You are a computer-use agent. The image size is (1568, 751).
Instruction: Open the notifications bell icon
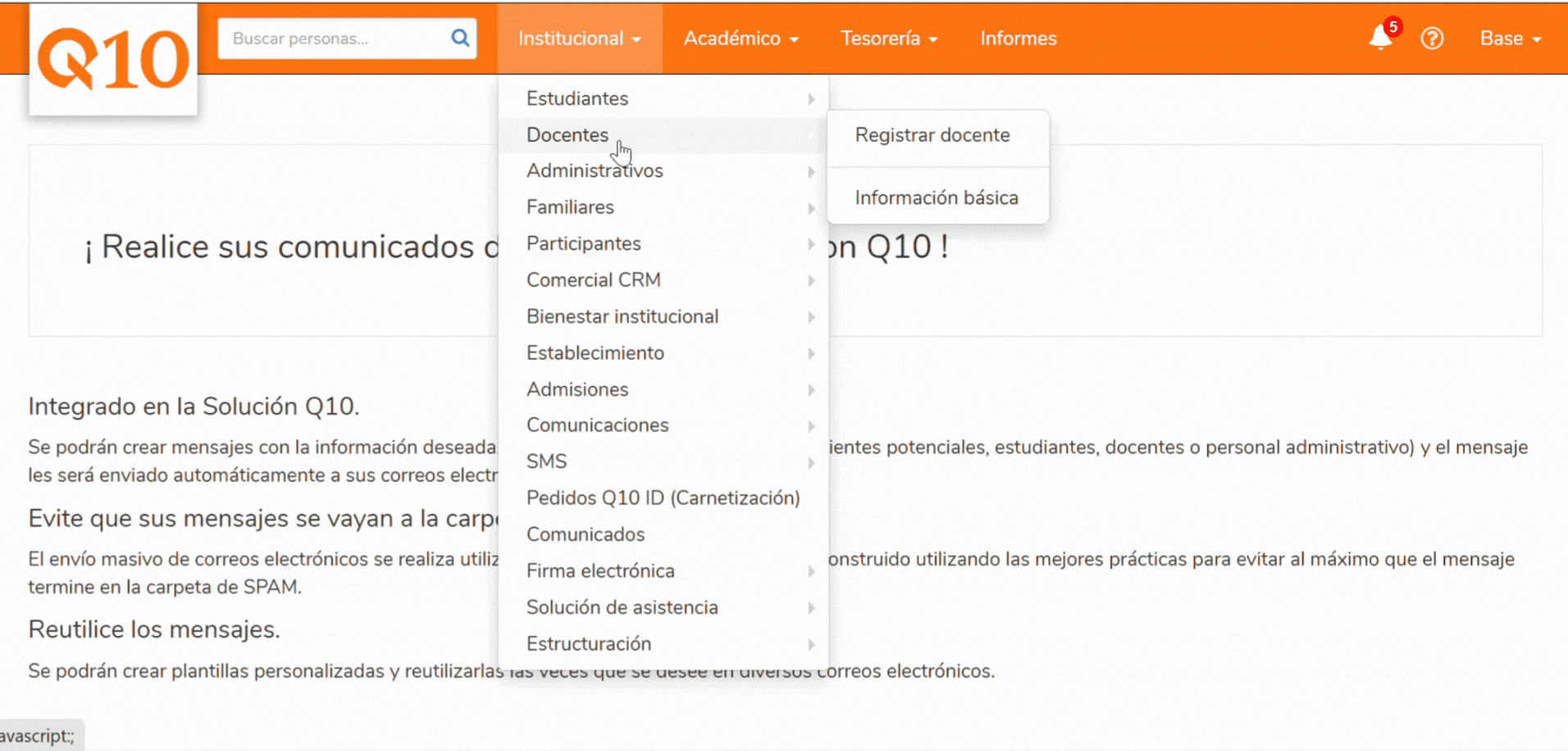(x=1380, y=38)
